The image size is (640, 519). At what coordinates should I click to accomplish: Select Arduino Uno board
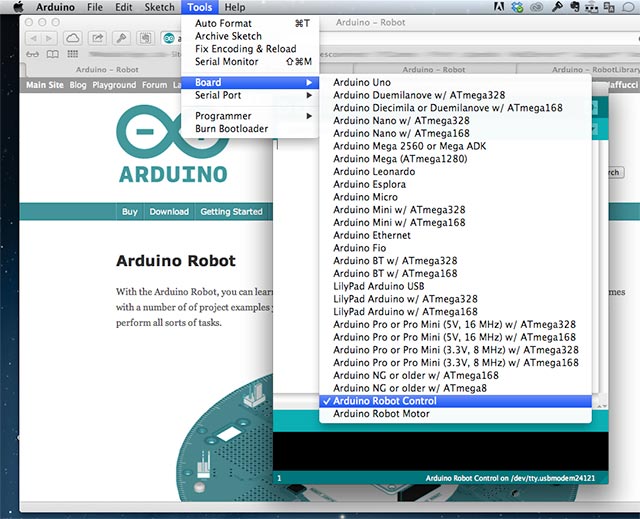click(x=456, y=82)
